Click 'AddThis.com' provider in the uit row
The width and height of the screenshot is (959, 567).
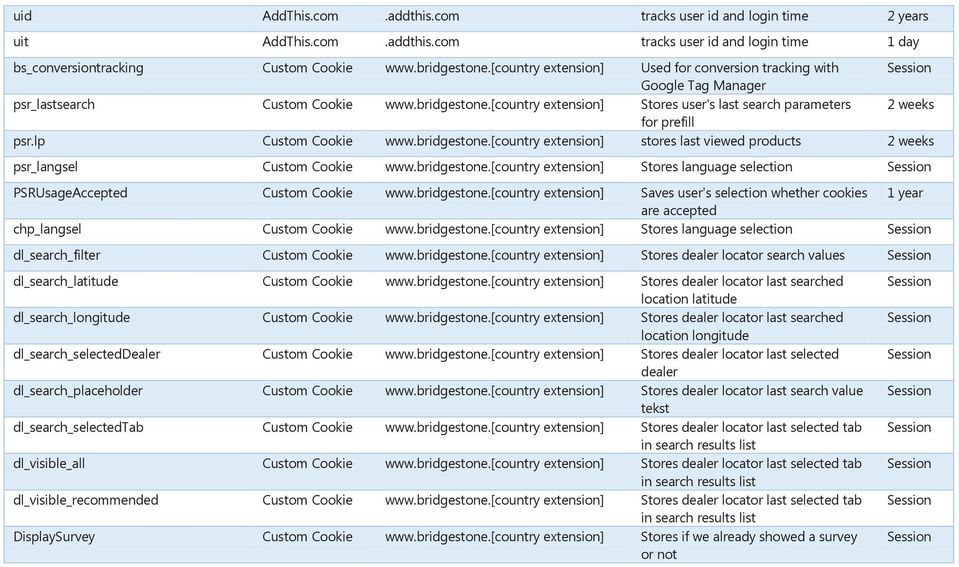coord(300,42)
